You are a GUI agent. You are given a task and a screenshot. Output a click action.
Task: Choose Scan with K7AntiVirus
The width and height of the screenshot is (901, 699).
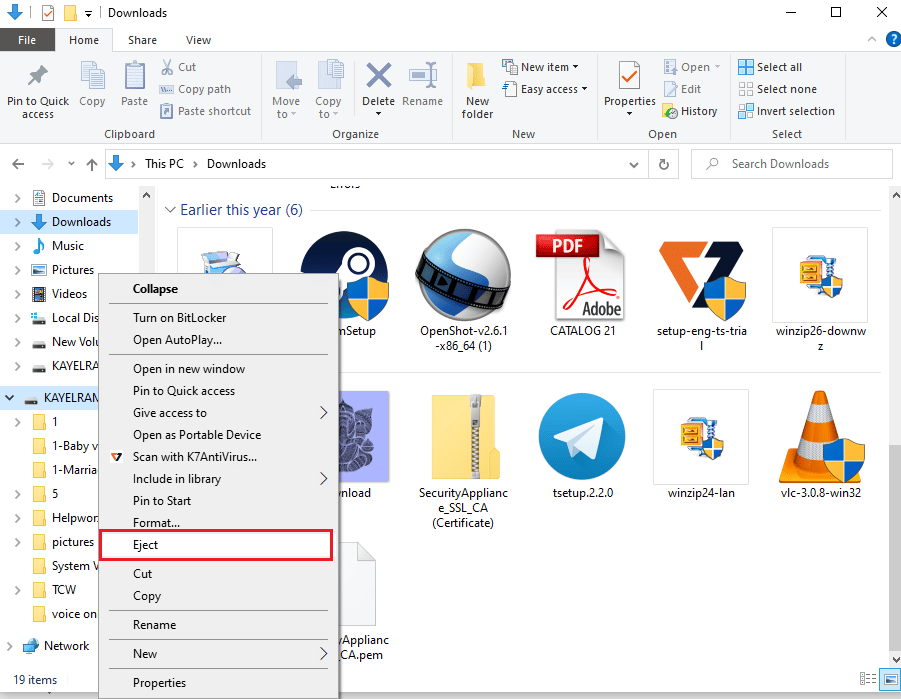click(218, 457)
